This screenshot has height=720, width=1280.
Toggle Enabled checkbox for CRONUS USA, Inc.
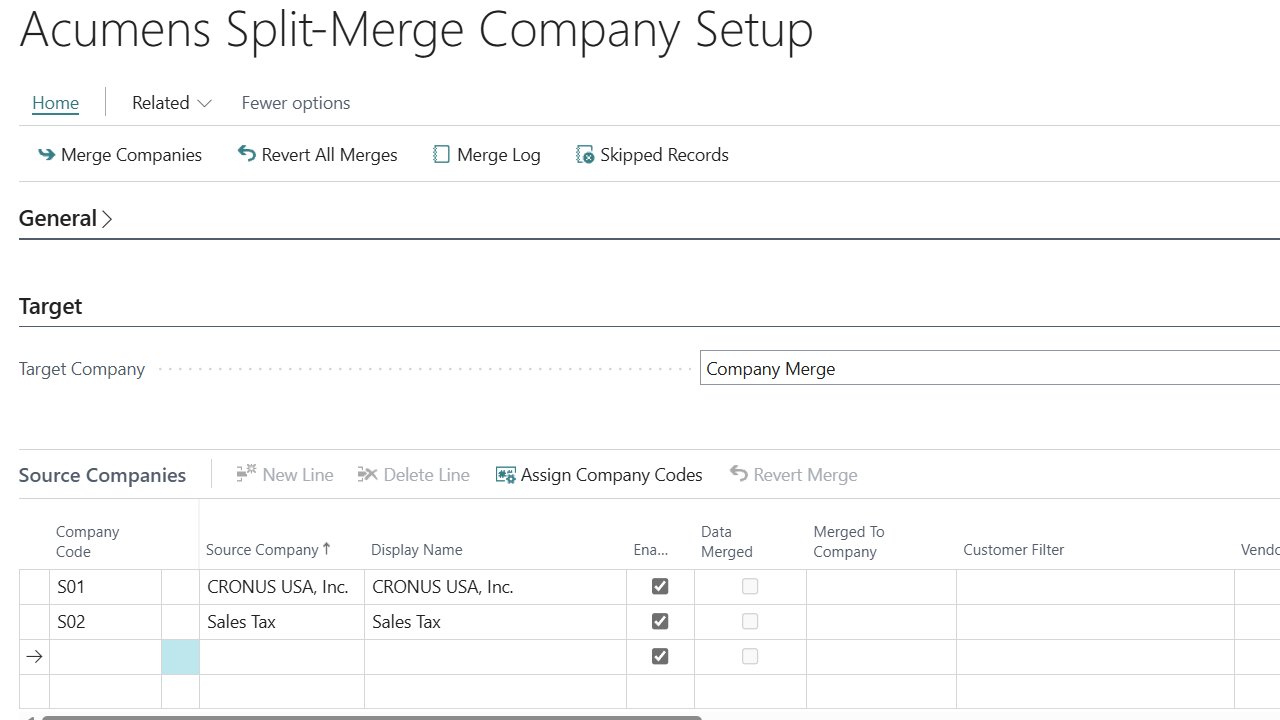[660, 587]
